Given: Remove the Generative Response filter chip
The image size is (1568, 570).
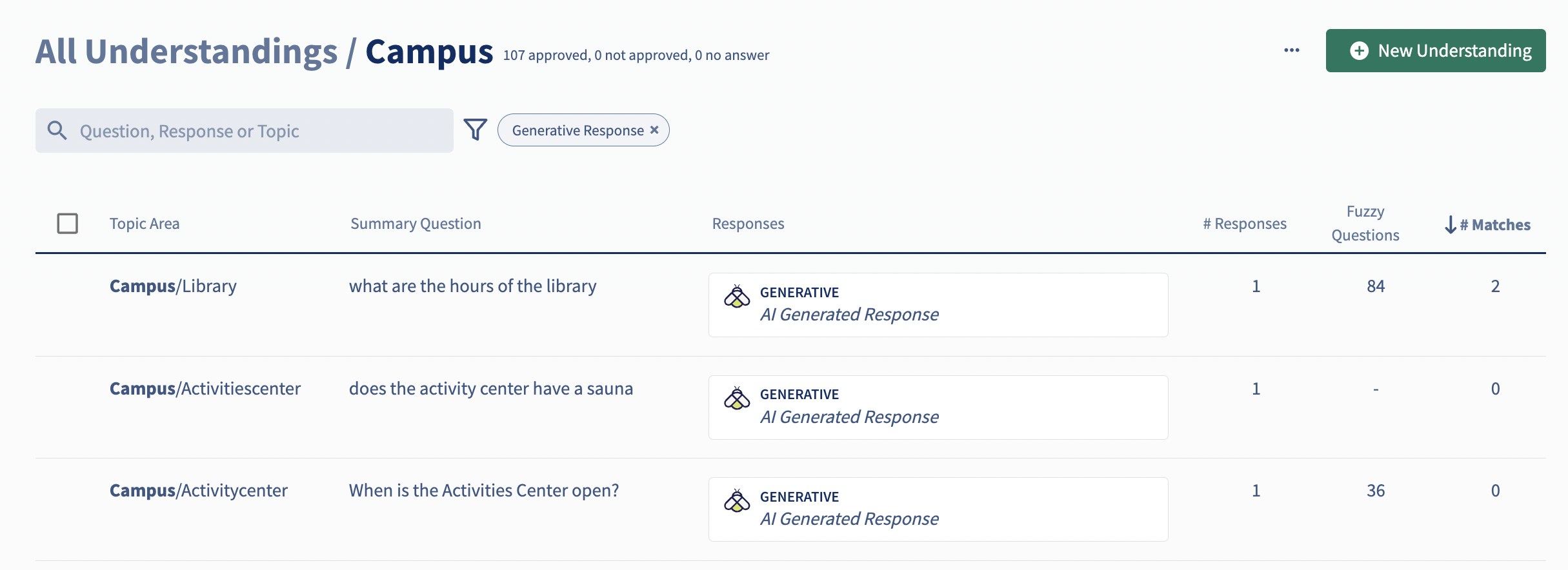Looking at the screenshot, I should coord(654,130).
